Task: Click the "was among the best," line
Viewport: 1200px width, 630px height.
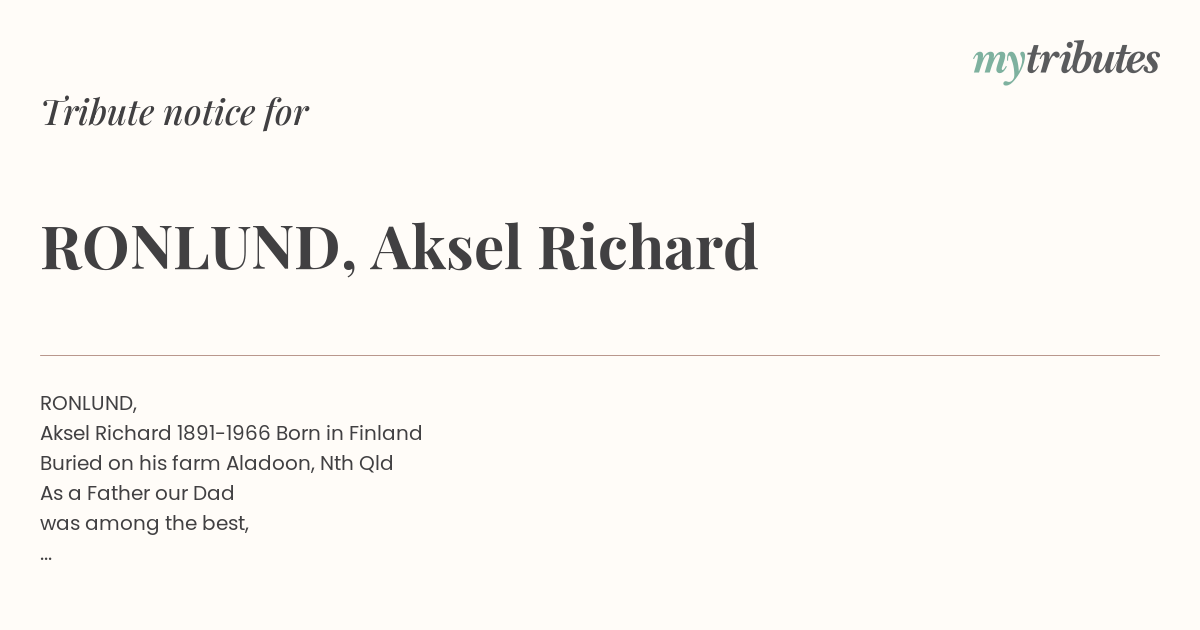Action: (x=144, y=523)
